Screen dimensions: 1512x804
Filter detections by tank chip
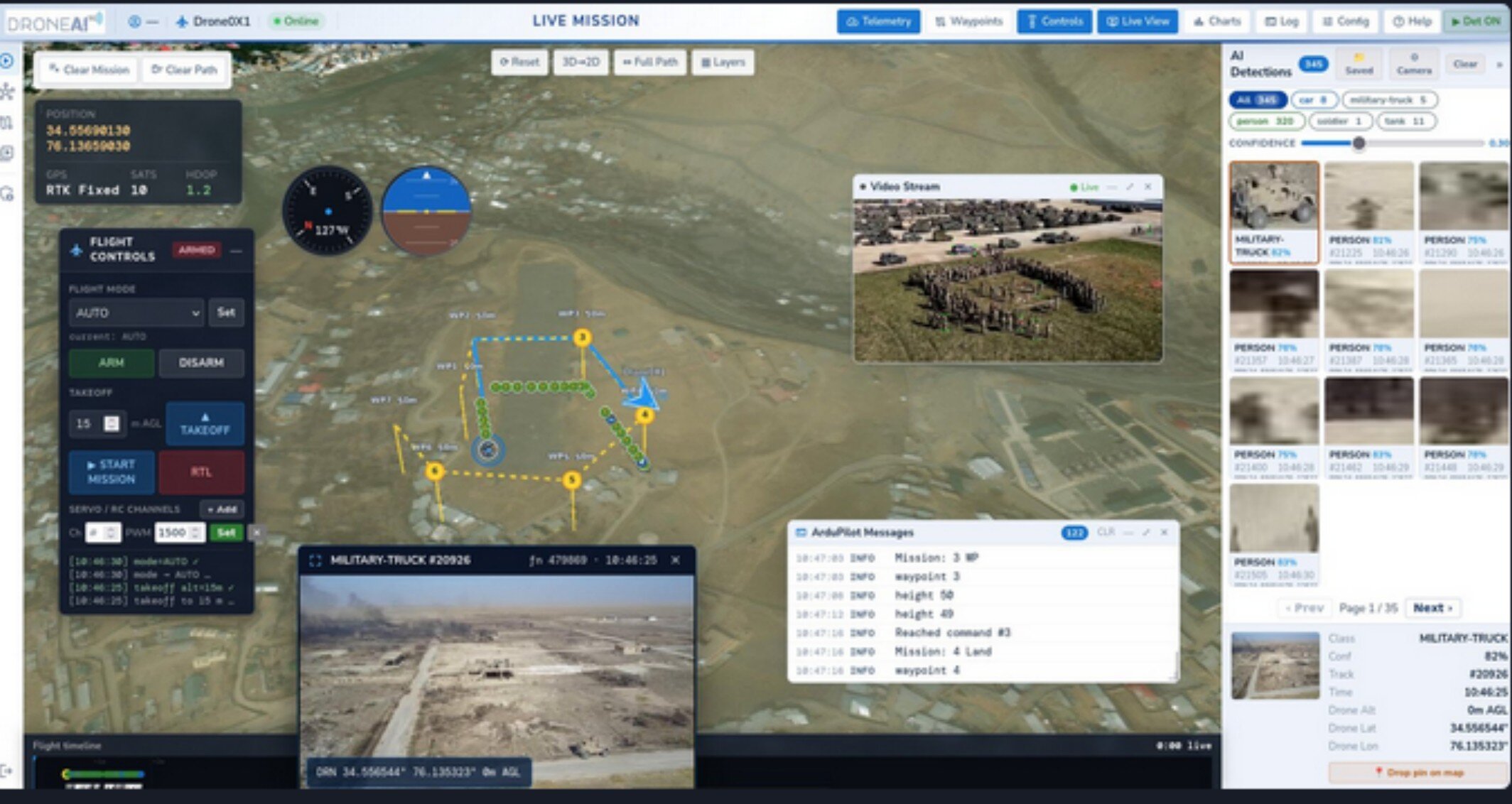[x=1406, y=121]
